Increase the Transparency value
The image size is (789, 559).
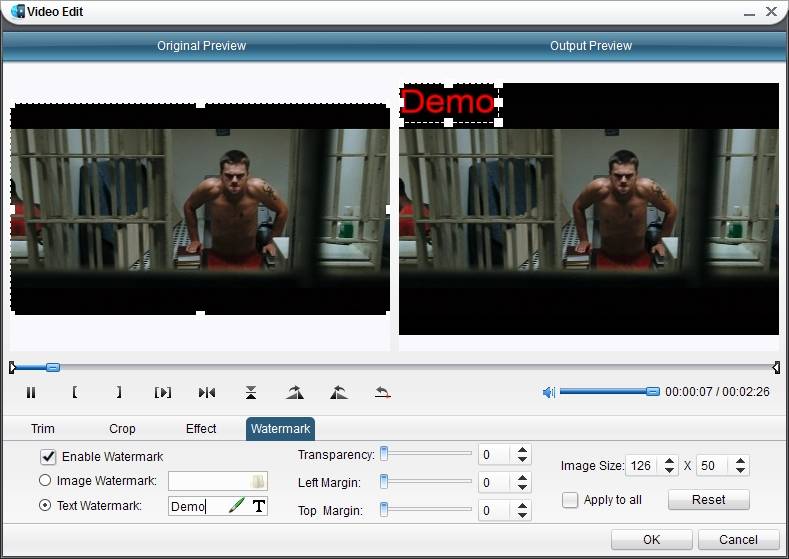[x=522, y=450]
